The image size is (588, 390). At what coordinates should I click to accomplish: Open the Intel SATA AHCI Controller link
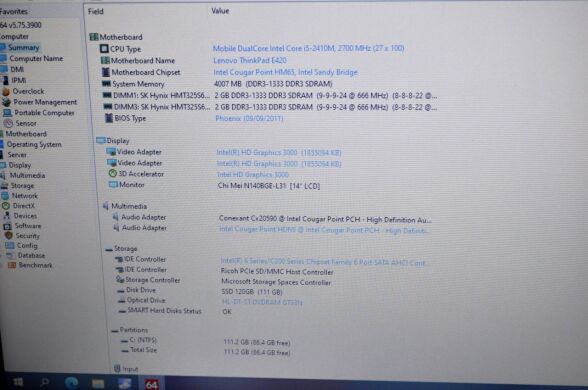tap(324, 262)
